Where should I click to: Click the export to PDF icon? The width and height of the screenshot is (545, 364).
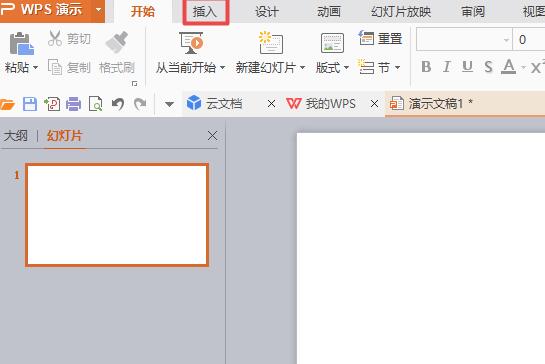pos(52,104)
